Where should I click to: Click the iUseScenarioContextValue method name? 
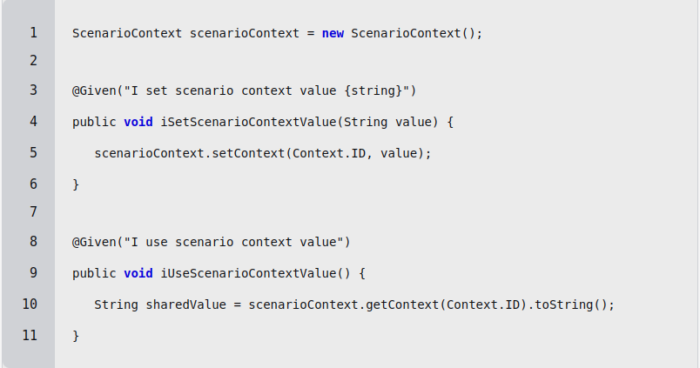(248, 273)
